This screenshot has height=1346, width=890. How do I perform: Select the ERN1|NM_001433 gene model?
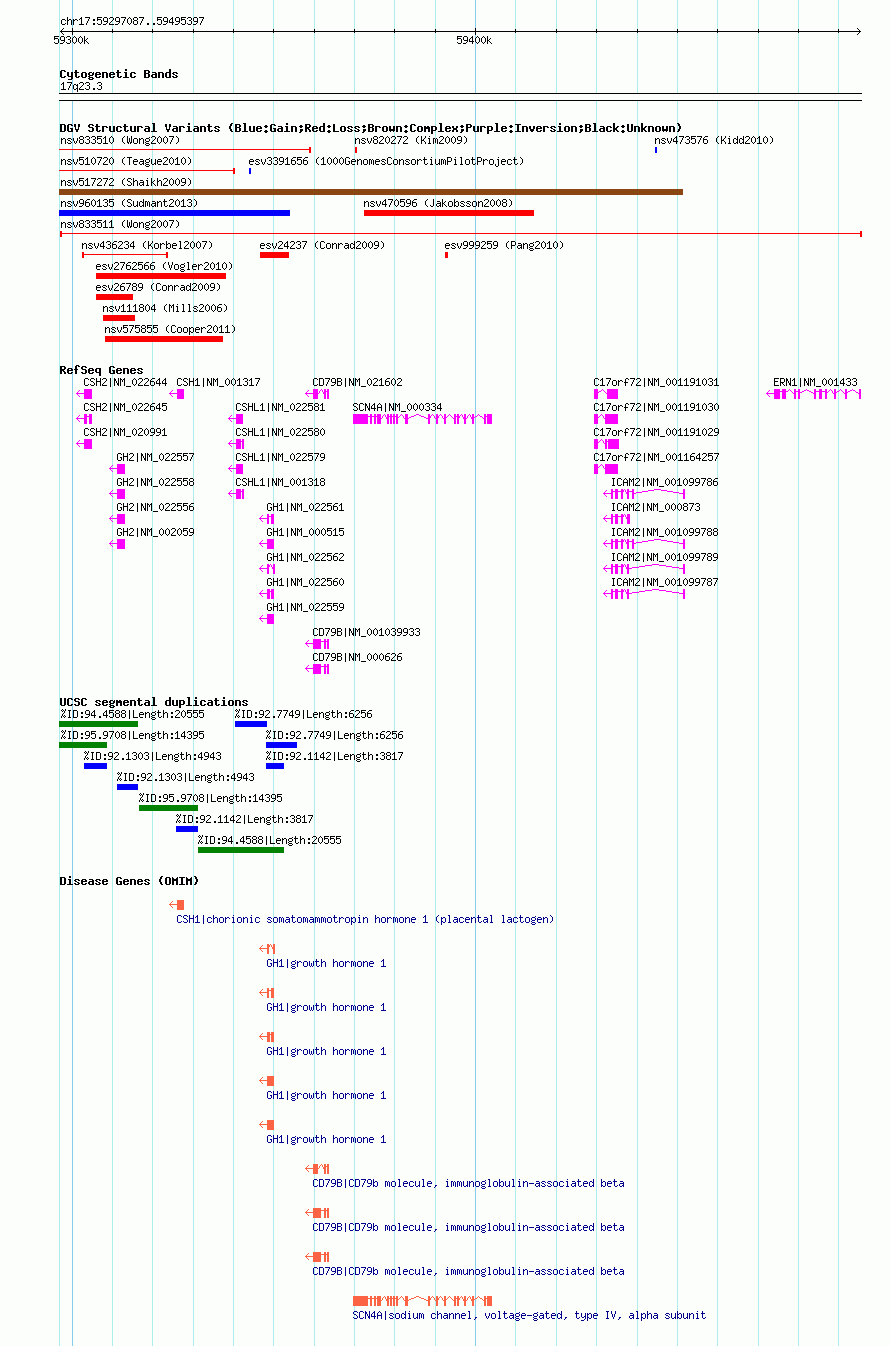pos(814,394)
